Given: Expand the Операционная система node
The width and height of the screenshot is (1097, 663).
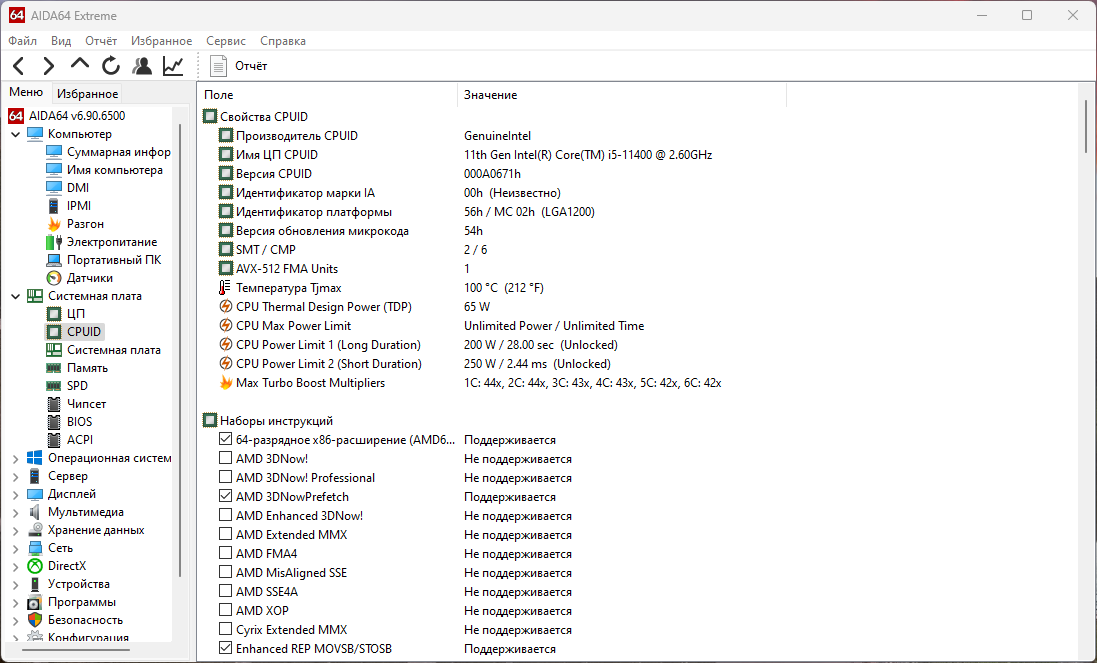Looking at the screenshot, I should (x=15, y=458).
